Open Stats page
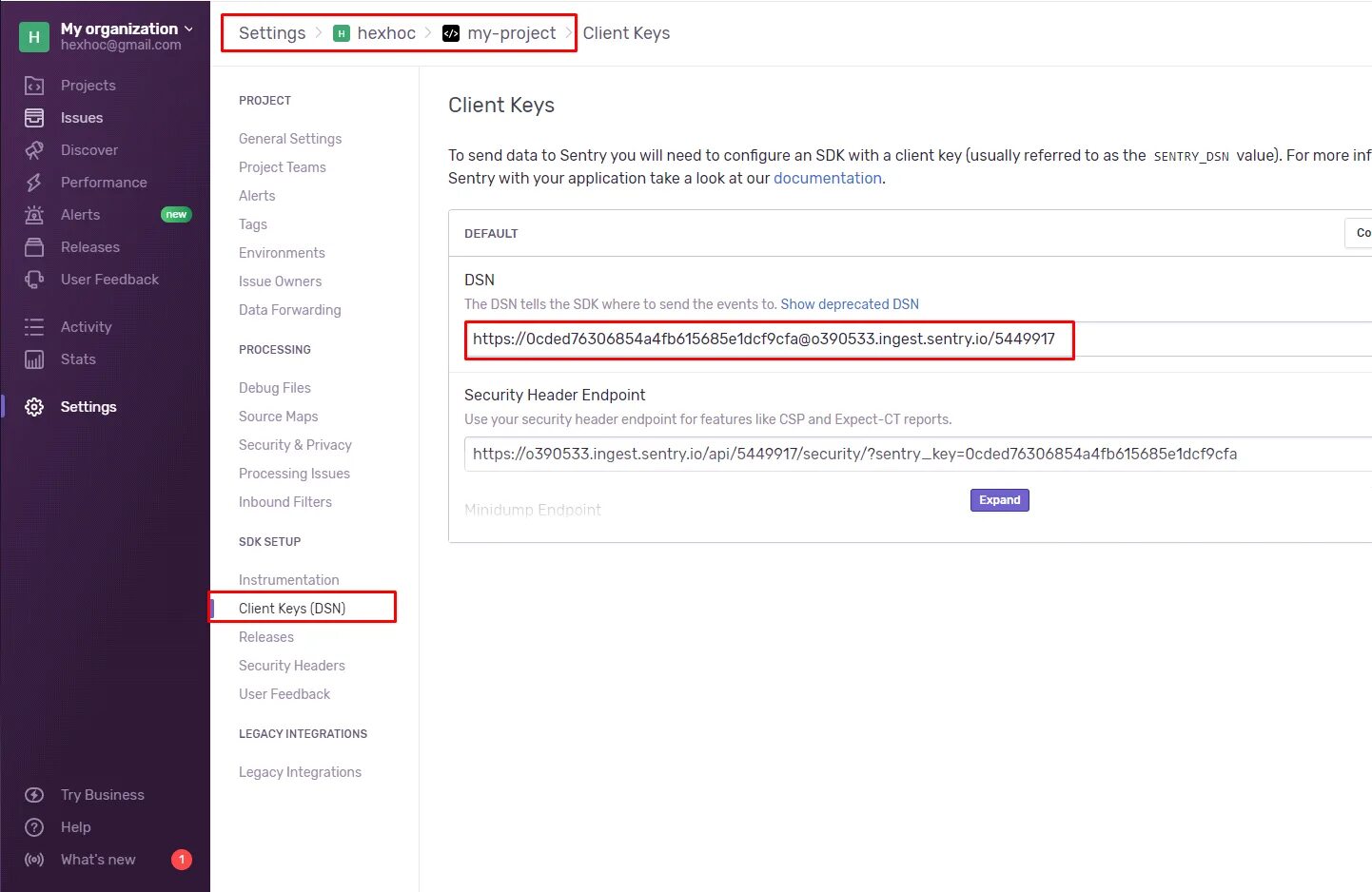Image resolution: width=1372 pixels, height=892 pixels. (x=78, y=359)
